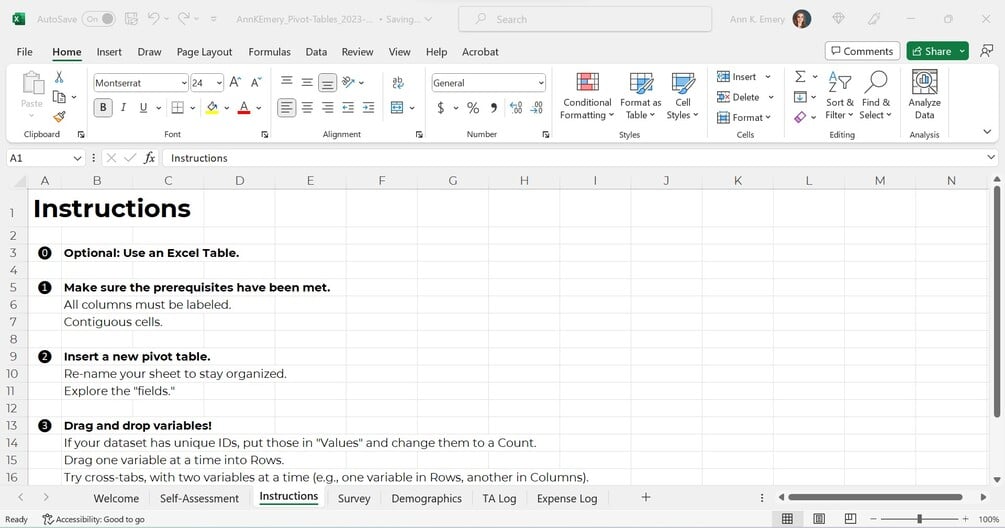Click the Copy icon in Clipboard group
The height and width of the screenshot is (528, 1005).
(59, 97)
